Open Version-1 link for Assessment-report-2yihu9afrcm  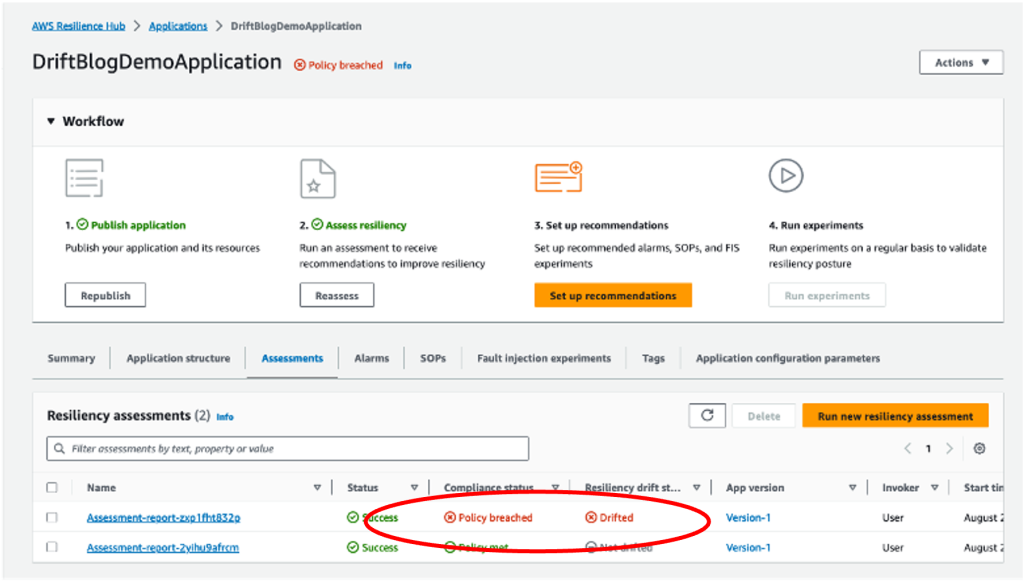coord(748,547)
